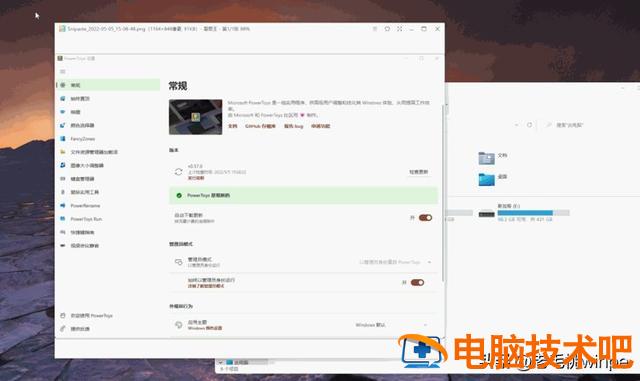Open the 文档 Documents folder in File Explorer
Image resolution: width=640 pixels, height=381 pixels.
click(493, 157)
